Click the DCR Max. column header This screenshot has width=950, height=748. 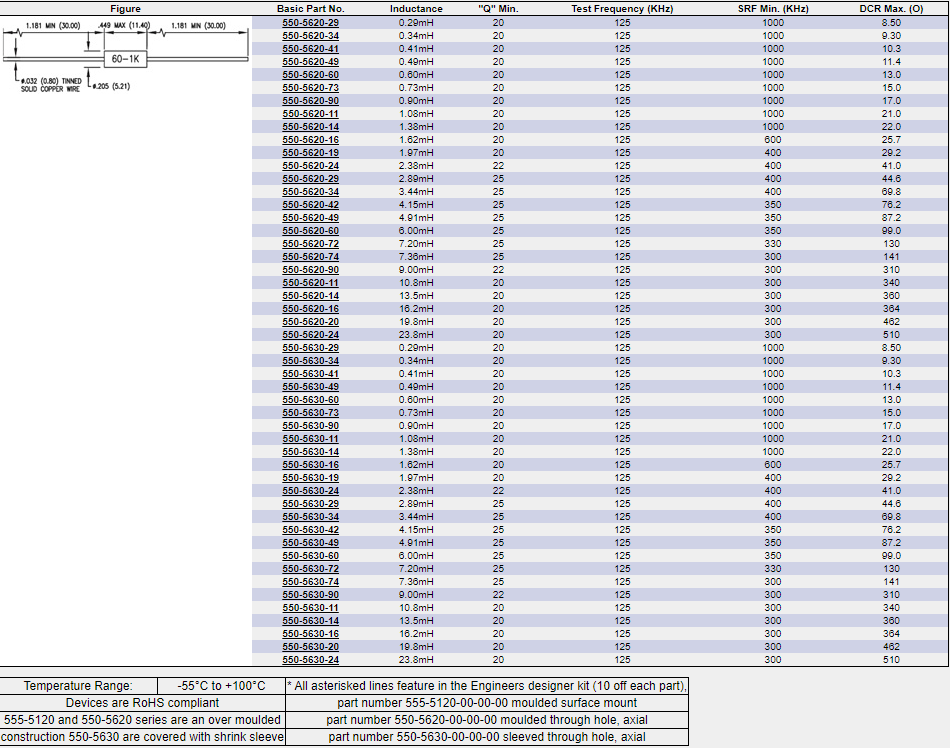[891, 8]
